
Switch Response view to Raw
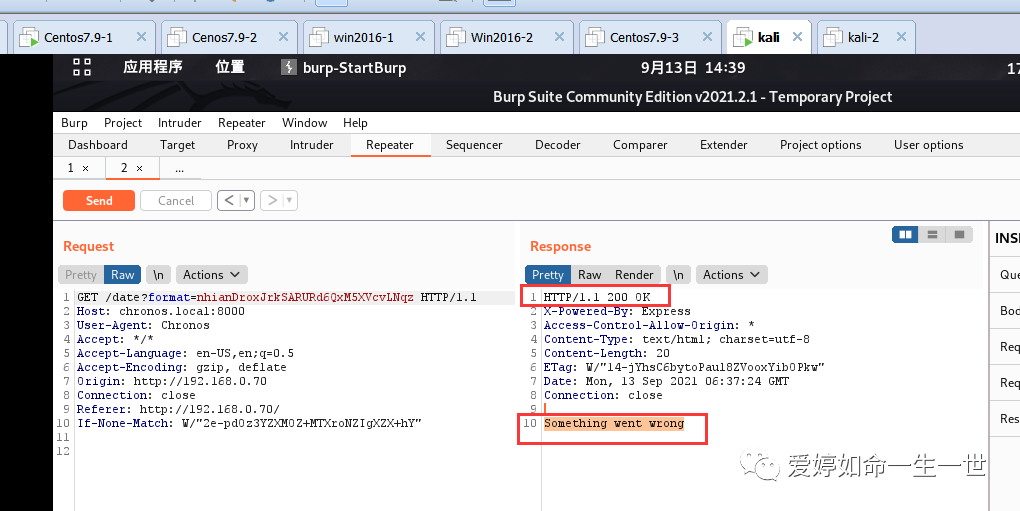pyautogui.click(x=589, y=275)
